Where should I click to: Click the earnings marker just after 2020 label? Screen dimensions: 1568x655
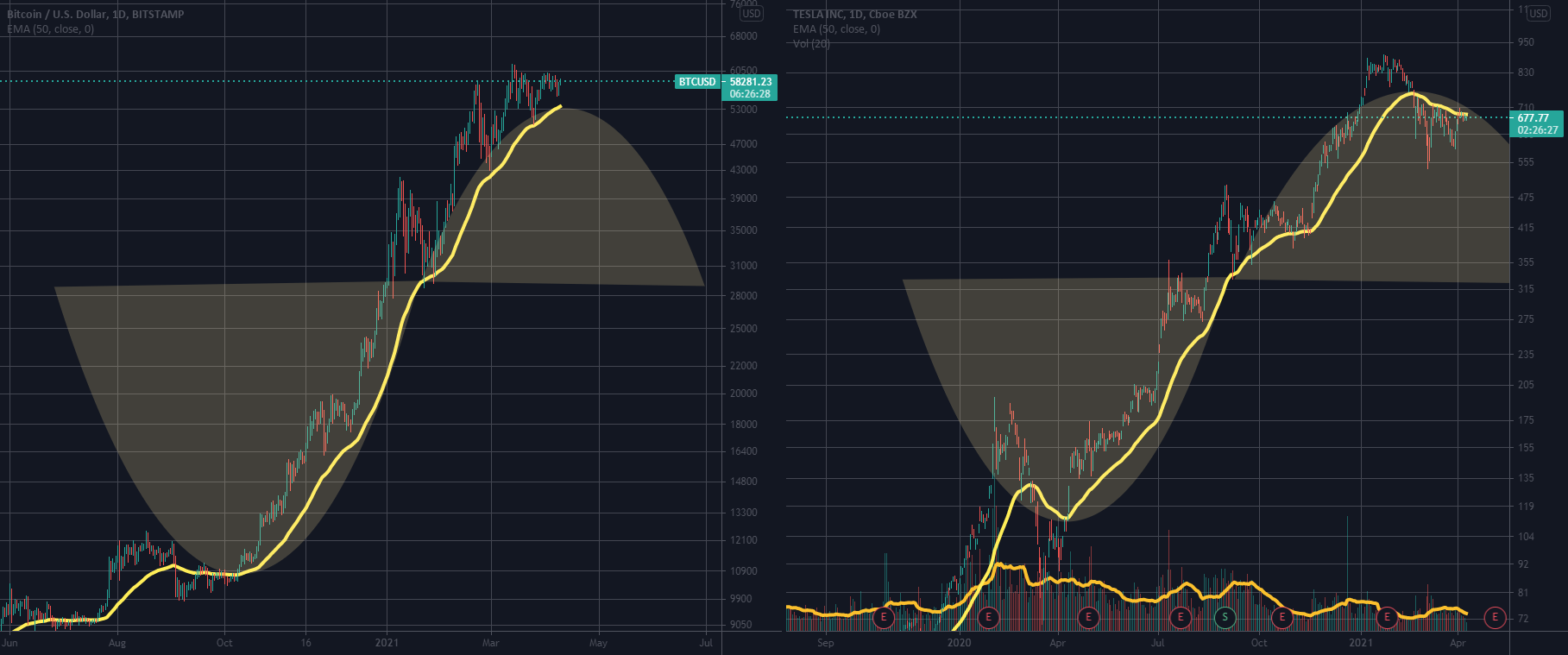[x=988, y=617]
